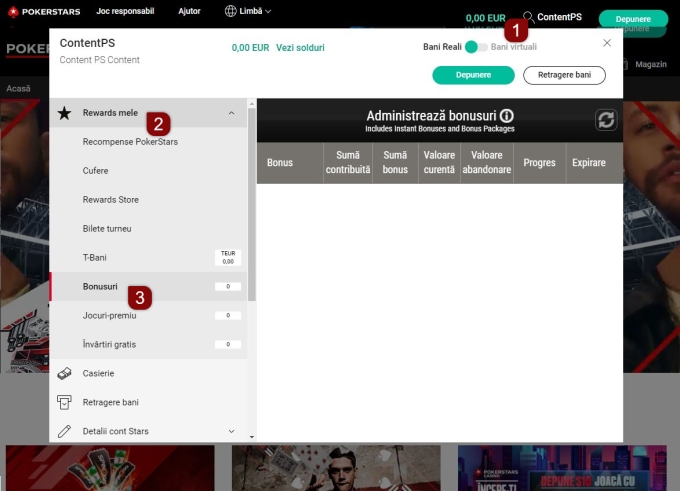The height and width of the screenshot is (491, 680).
Task: Click the star icon for Rewards mele
Action: (64, 113)
